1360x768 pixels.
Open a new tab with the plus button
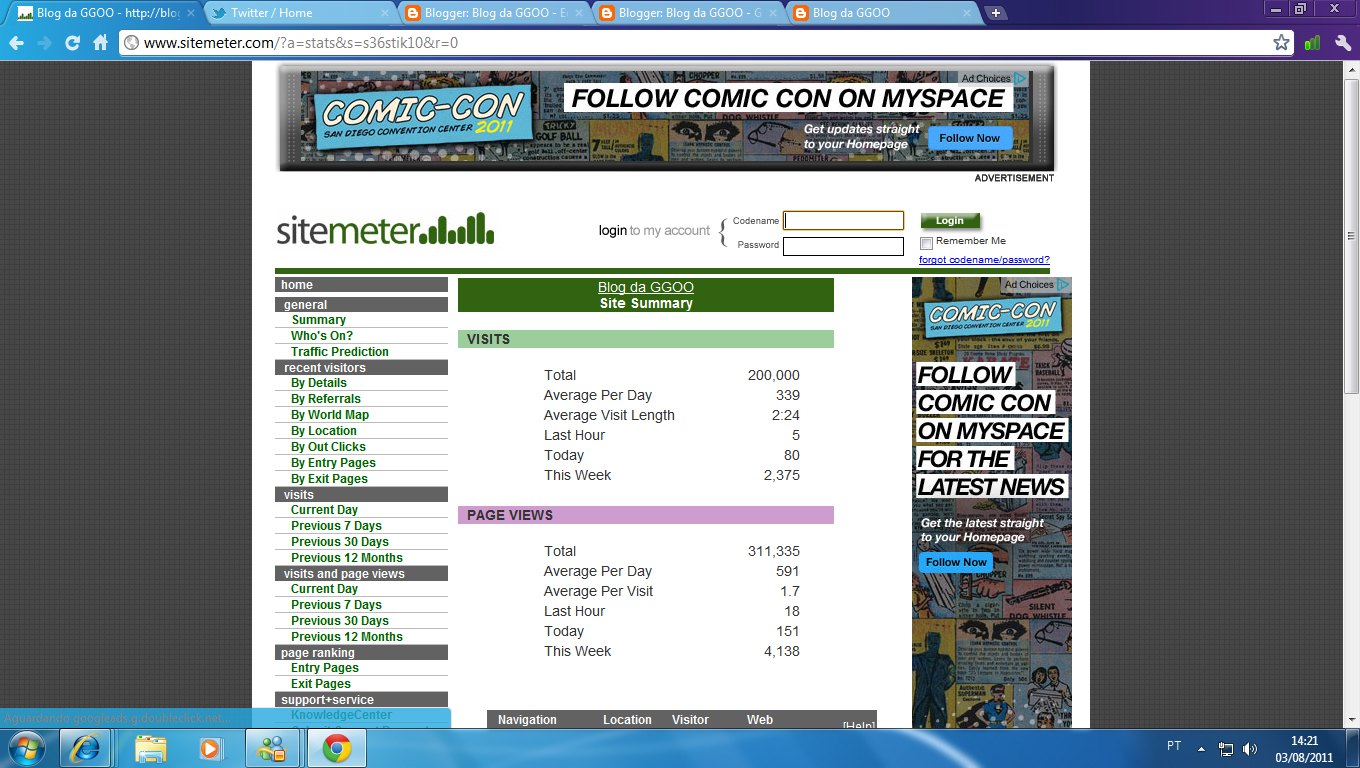pos(995,13)
